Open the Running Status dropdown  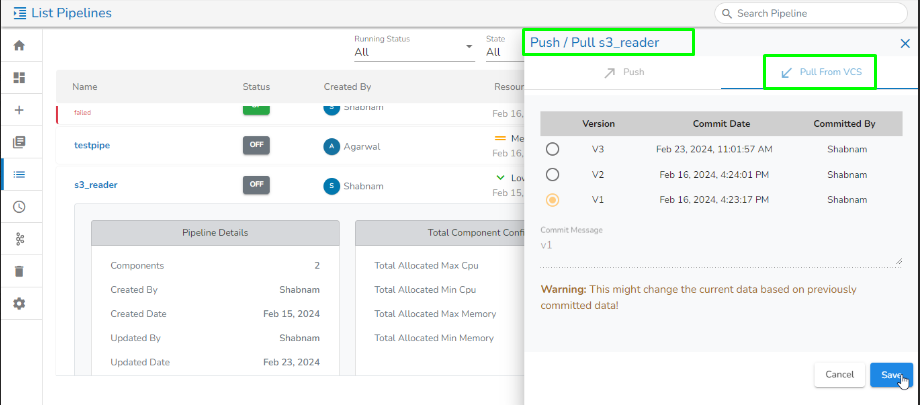click(413, 52)
